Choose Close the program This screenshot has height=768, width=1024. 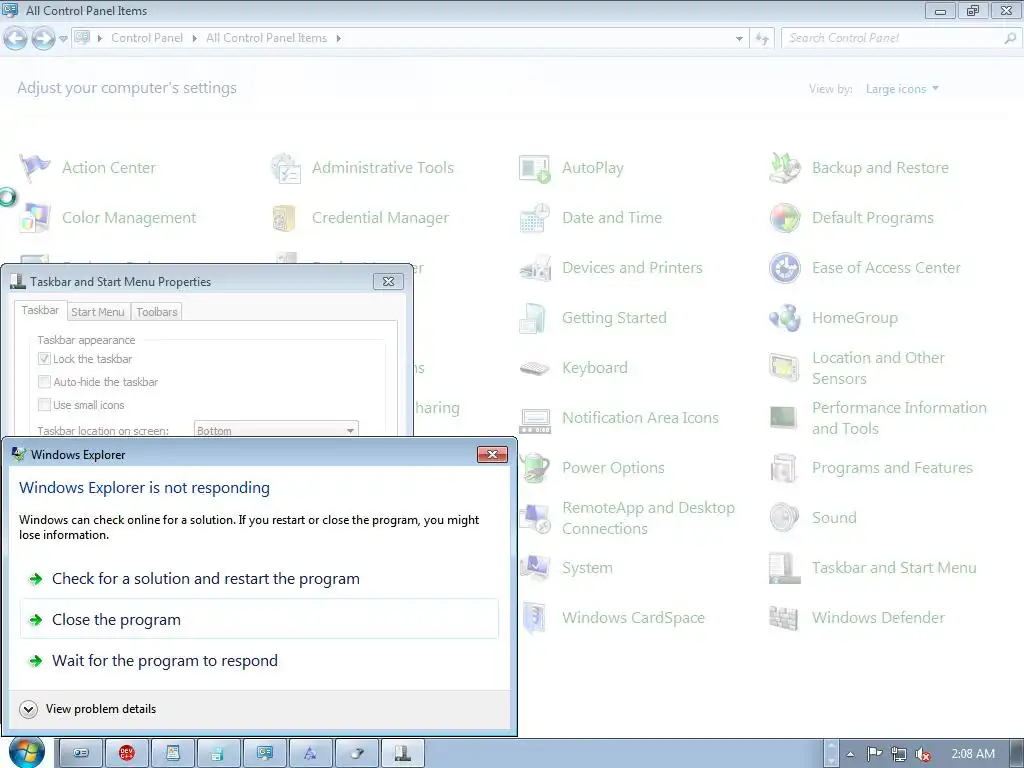259,619
